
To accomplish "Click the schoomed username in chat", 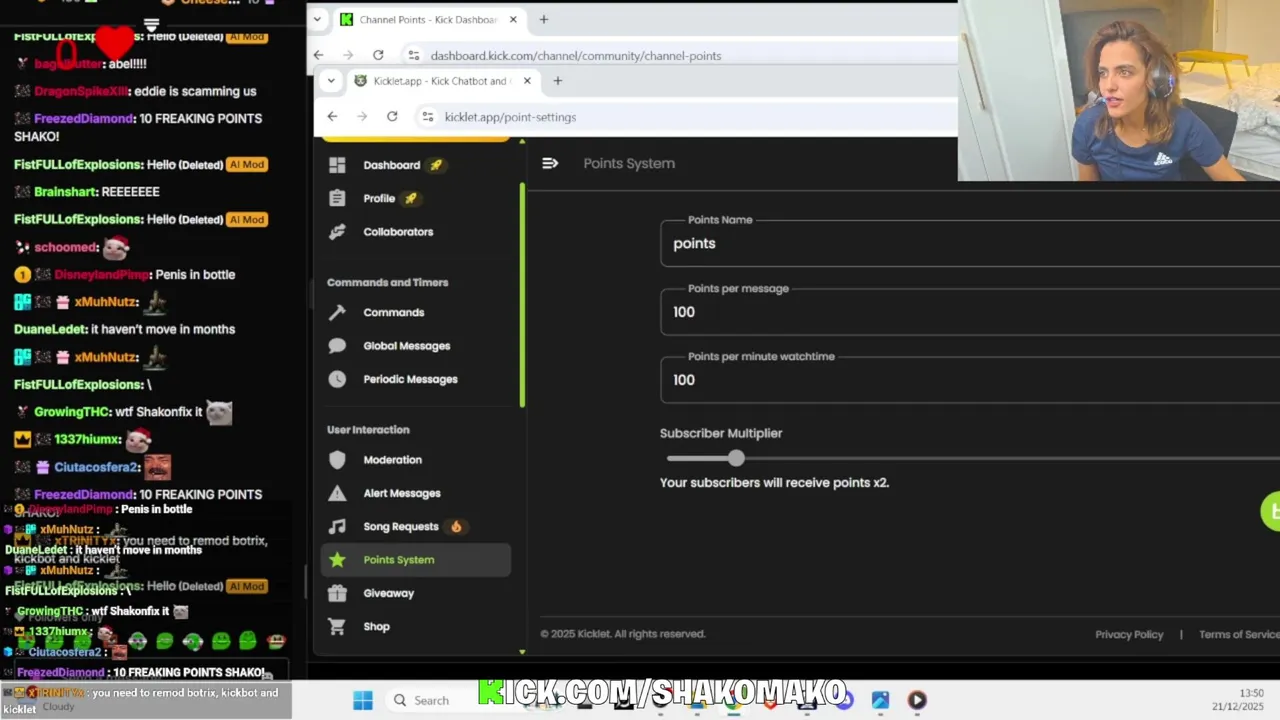I will pos(65,247).
